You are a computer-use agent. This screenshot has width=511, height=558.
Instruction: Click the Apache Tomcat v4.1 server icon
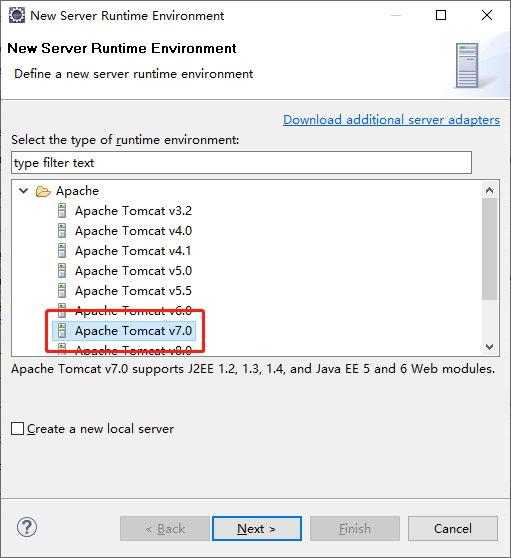(62, 251)
